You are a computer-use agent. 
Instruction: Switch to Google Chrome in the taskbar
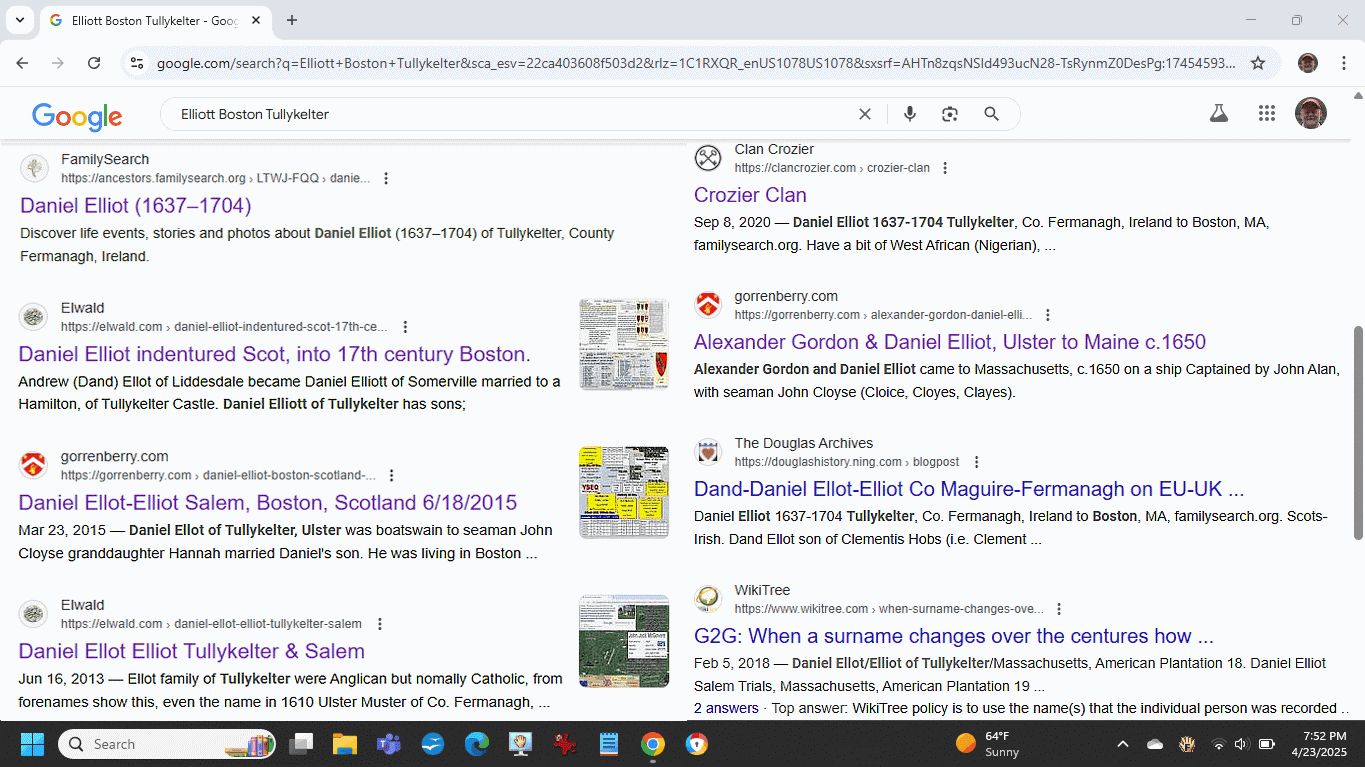[653, 744]
